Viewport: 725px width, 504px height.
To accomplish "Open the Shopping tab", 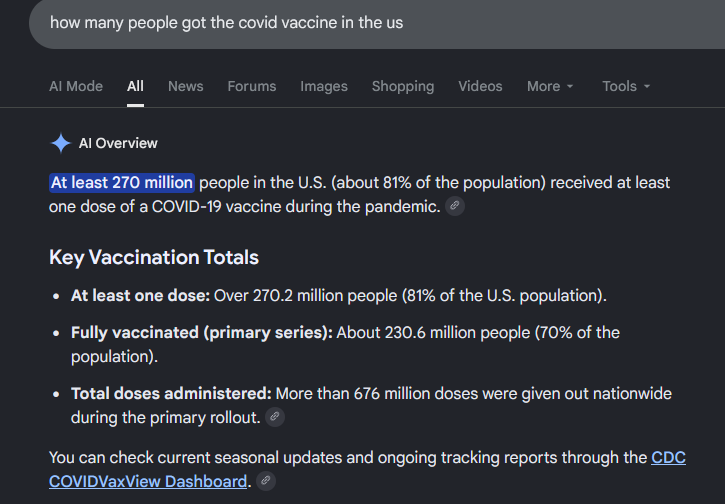I will click(403, 86).
